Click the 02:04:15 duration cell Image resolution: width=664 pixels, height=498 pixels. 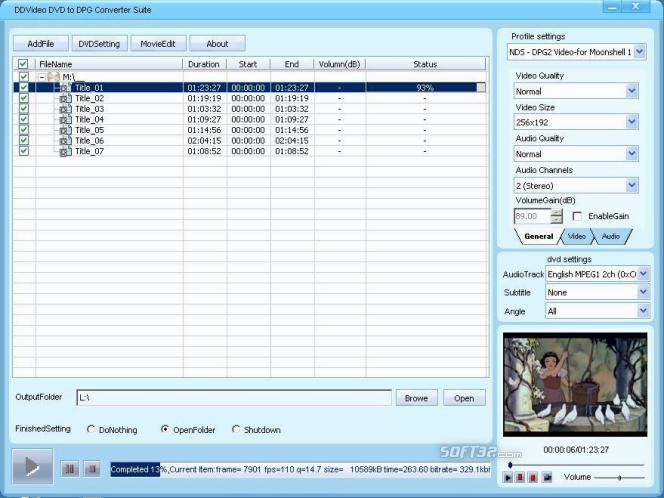click(x=205, y=141)
